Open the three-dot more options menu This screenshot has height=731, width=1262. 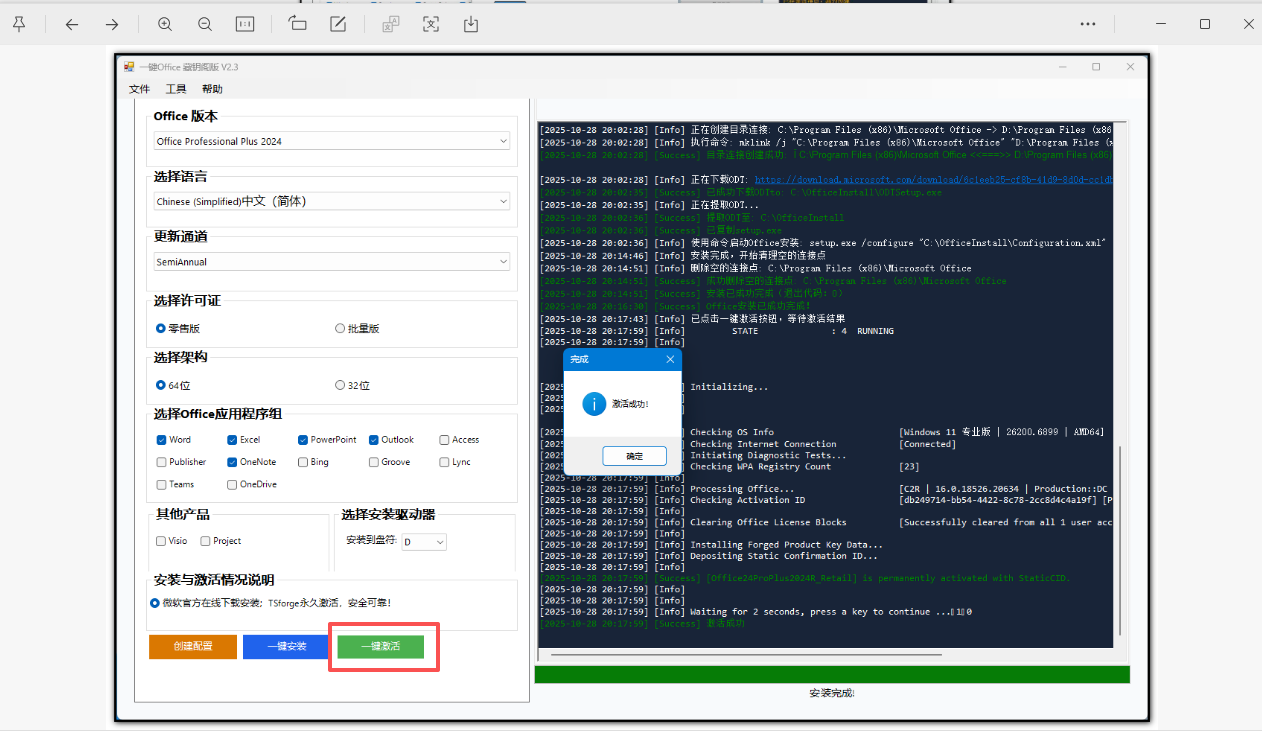(x=1088, y=24)
